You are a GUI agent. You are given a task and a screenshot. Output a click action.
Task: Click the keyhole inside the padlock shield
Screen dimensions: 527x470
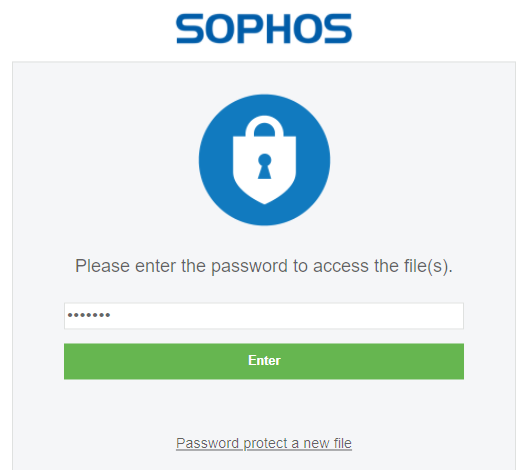tap(265, 166)
